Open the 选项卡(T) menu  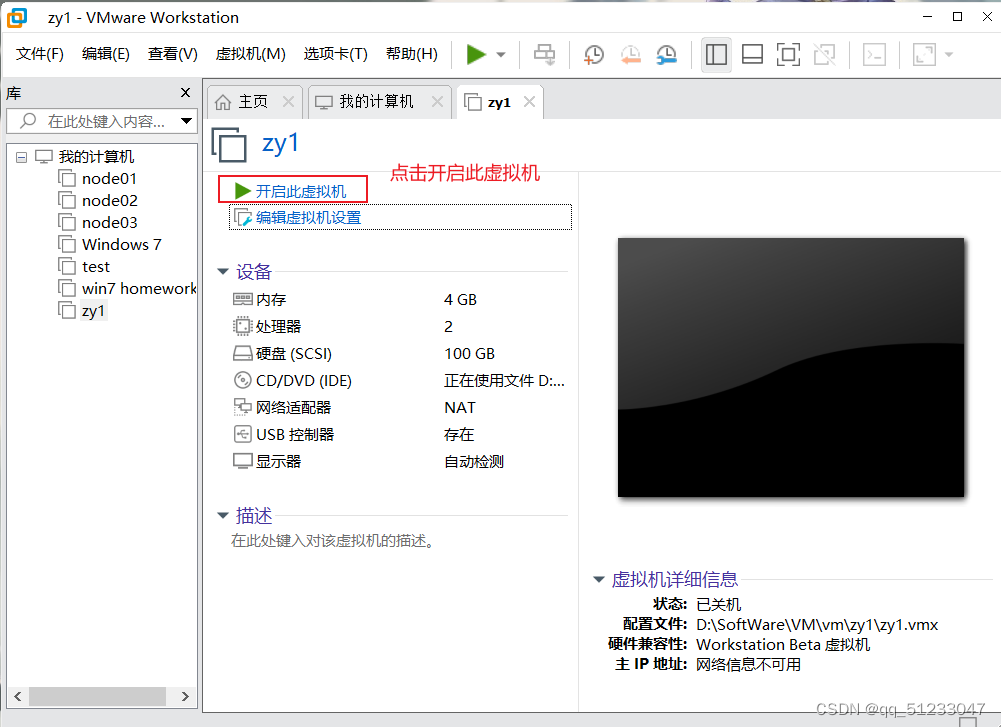tap(336, 54)
